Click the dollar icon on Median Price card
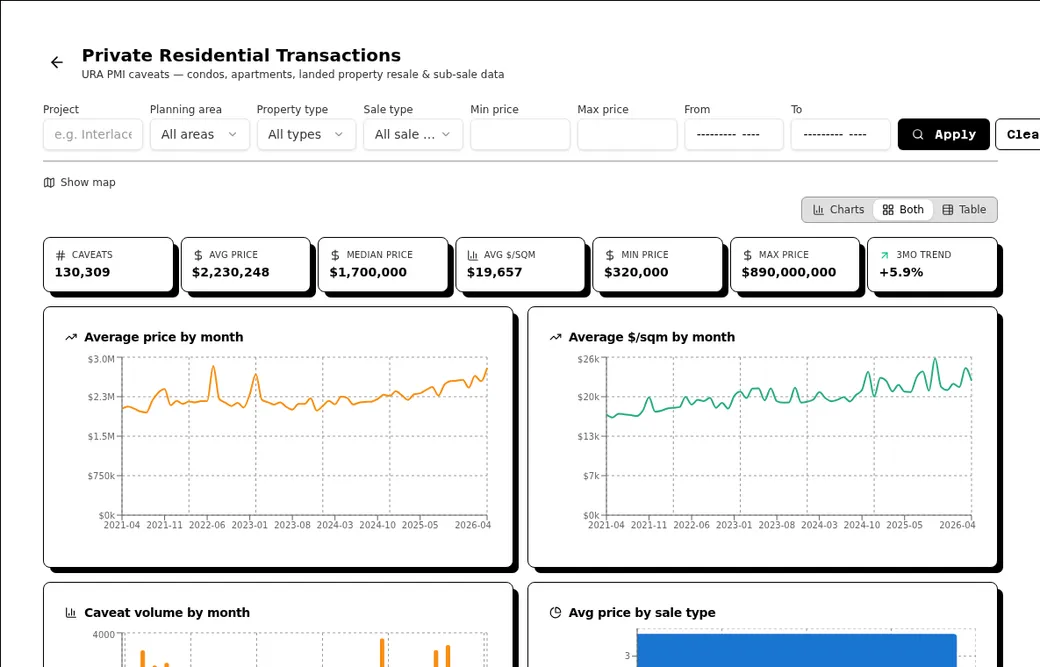 click(335, 255)
